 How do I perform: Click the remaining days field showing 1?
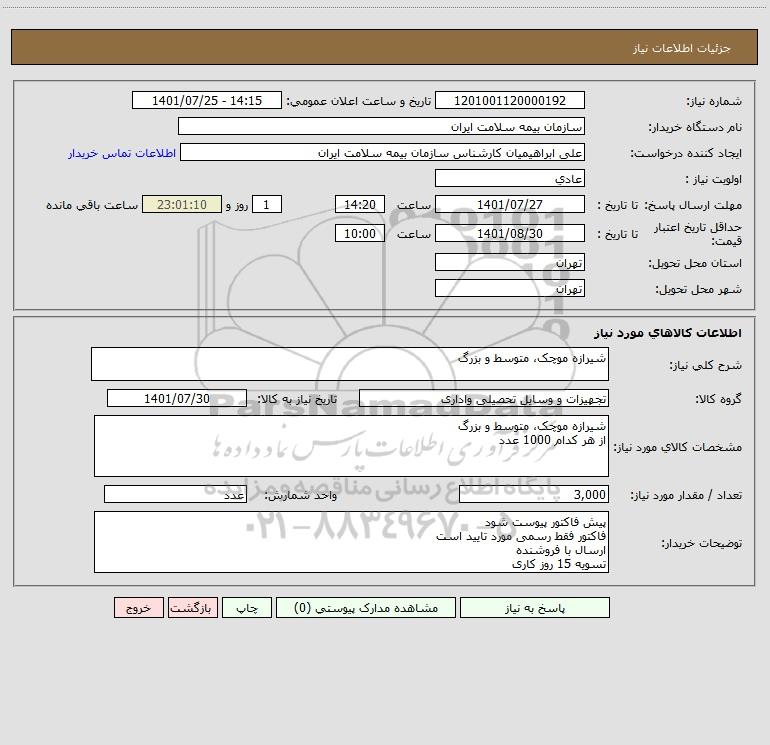[x=267, y=204]
